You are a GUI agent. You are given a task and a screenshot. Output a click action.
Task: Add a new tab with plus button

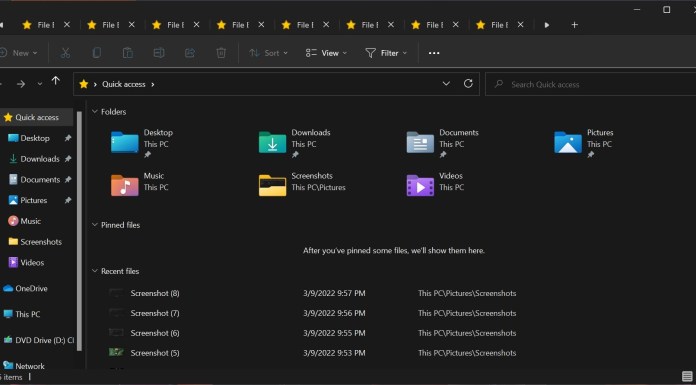tap(574, 25)
